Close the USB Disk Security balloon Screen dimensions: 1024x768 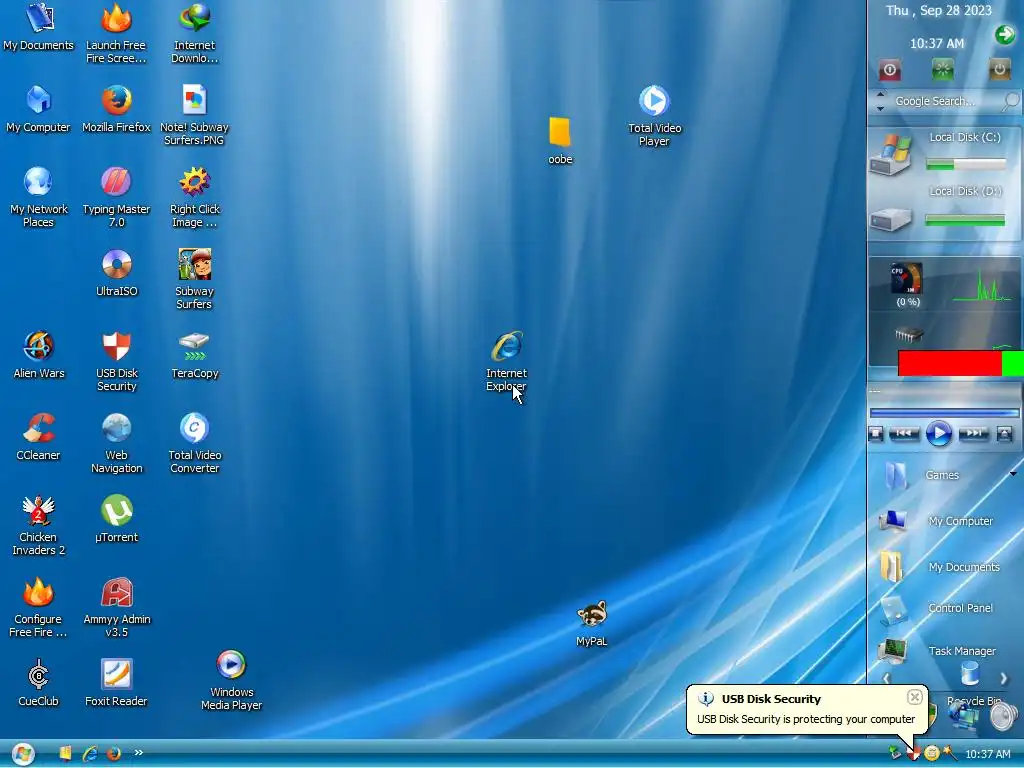915,697
